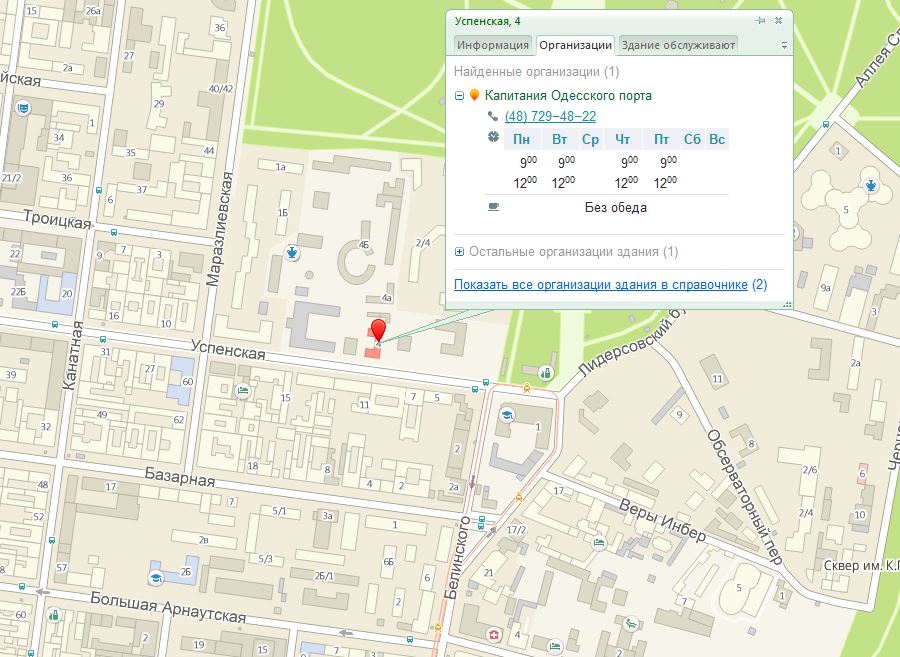Click the fountain icon near building 4Б

293,252
